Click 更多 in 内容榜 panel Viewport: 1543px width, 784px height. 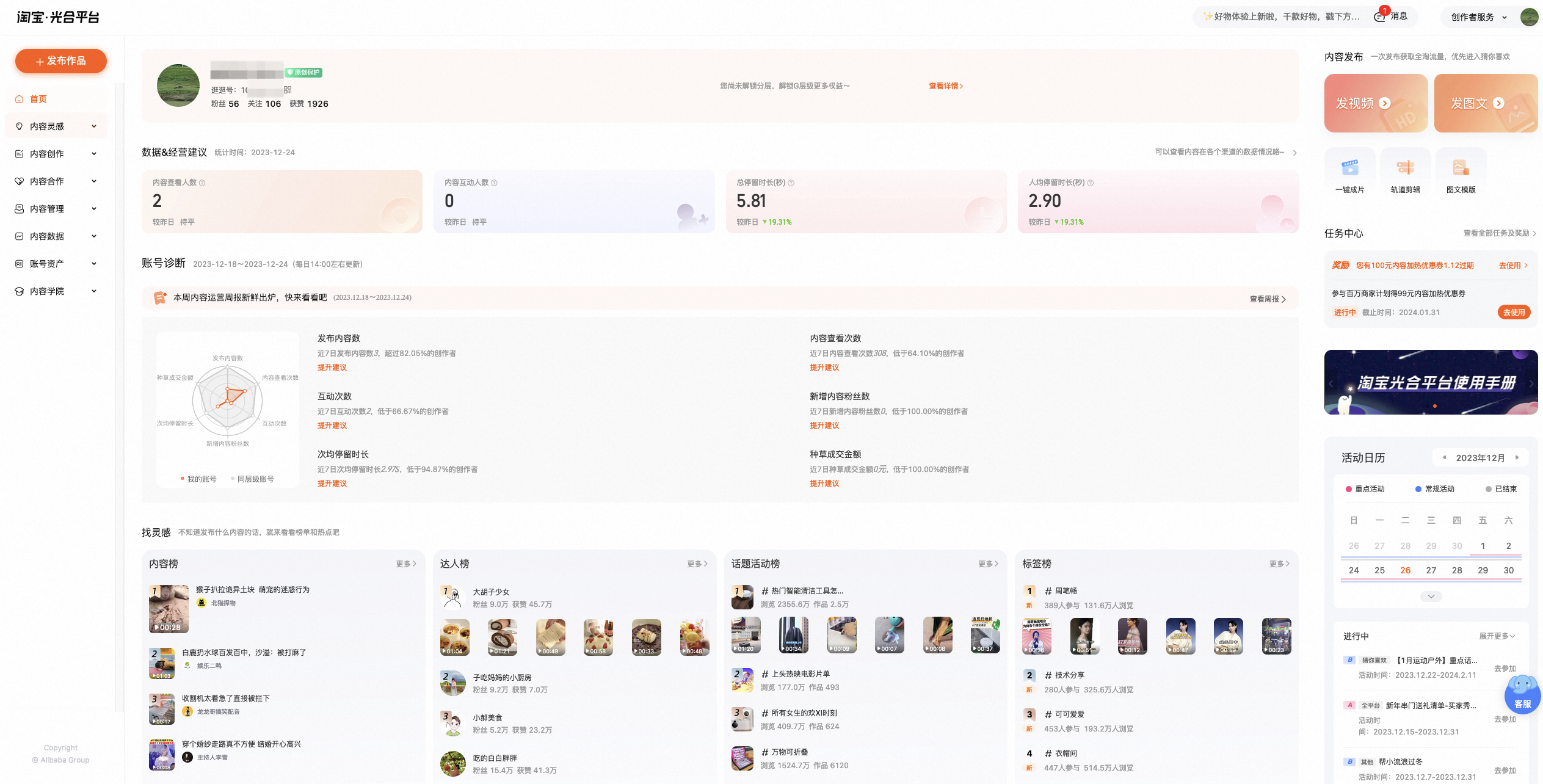406,564
